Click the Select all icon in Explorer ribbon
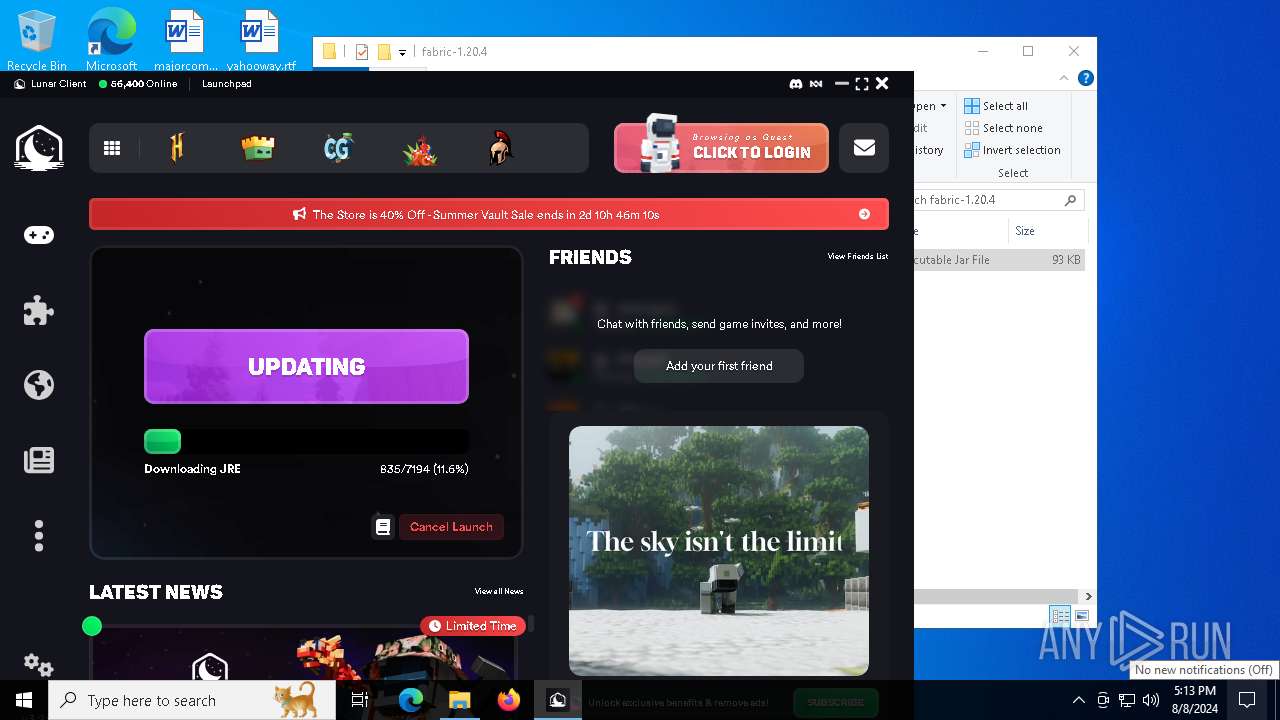 click(972, 106)
